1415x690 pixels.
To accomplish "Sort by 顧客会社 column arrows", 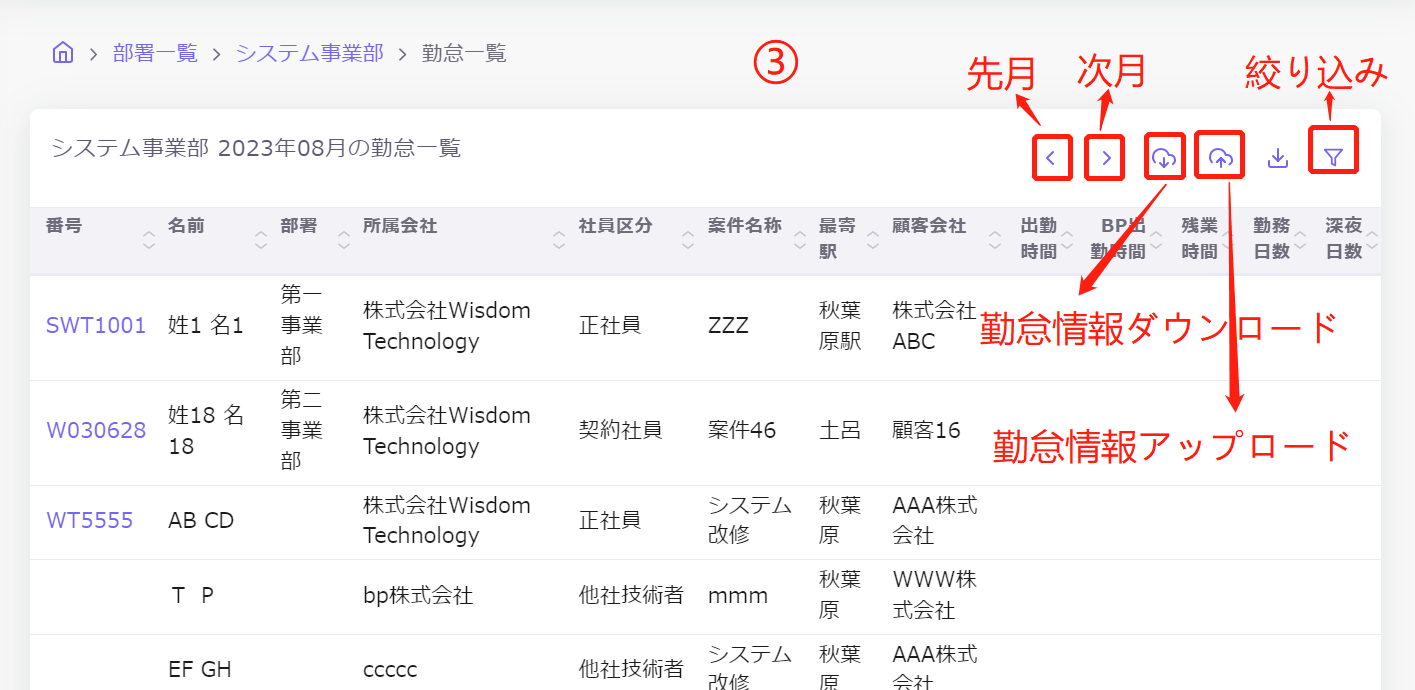I will [x=995, y=240].
